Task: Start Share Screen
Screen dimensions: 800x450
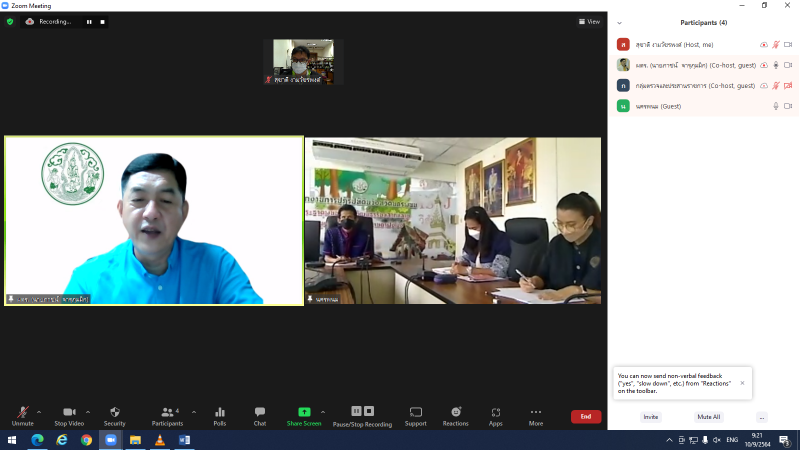Action: (x=304, y=416)
